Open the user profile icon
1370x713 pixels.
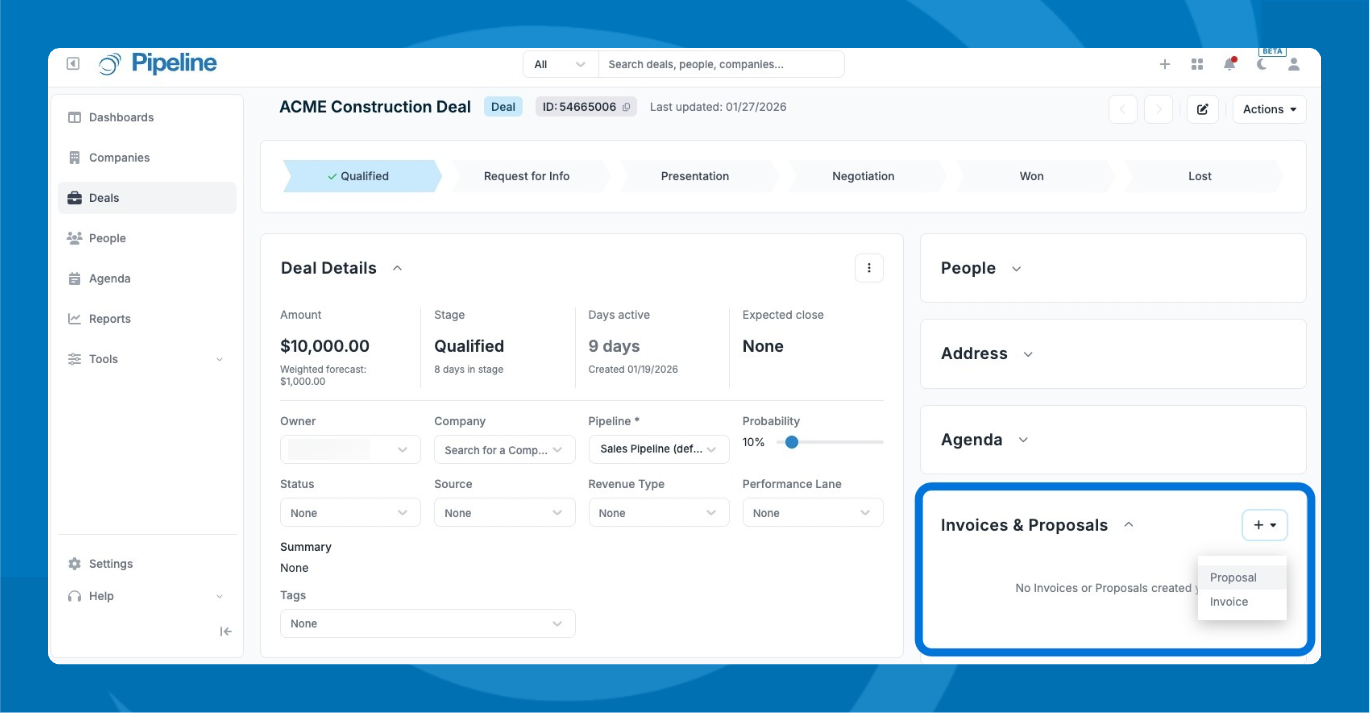pyautogui.click(x=1293, y=64)
